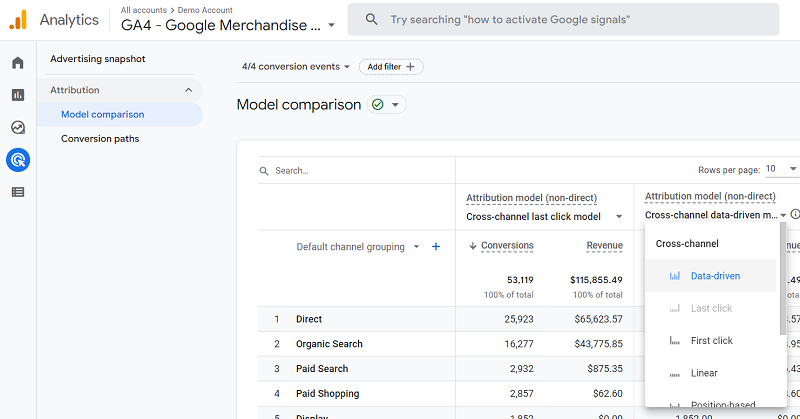Collapse the Attribution section chevron
Viewport: 800px width, 419px height.
(x=188, y=90)
